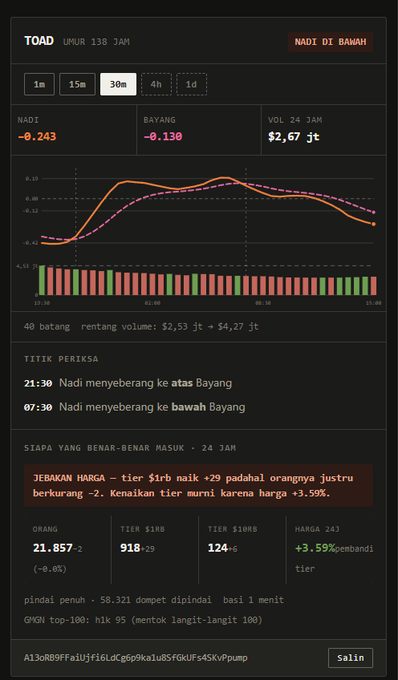
Task: Click the Tier $10RB value 124
Action: [x=218, y=548]
